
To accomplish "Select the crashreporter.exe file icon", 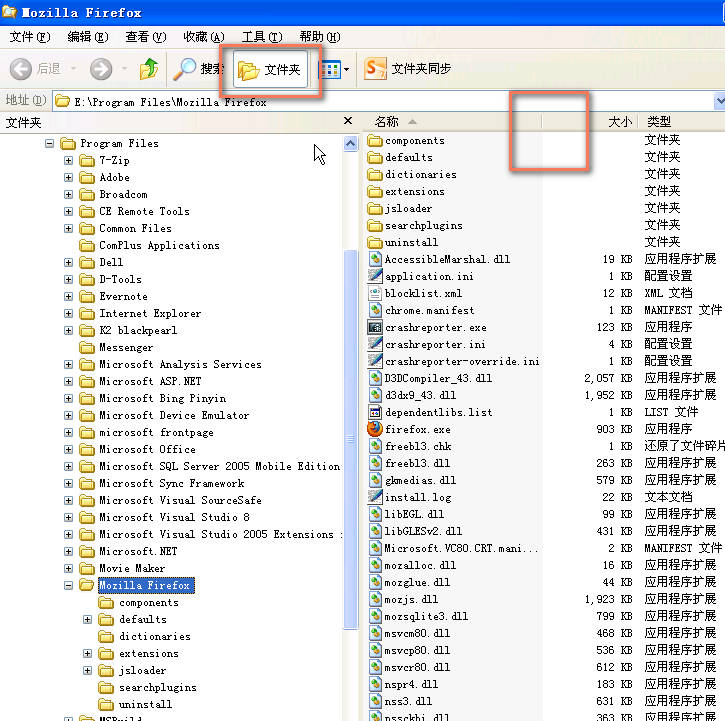I will point(375,327).
